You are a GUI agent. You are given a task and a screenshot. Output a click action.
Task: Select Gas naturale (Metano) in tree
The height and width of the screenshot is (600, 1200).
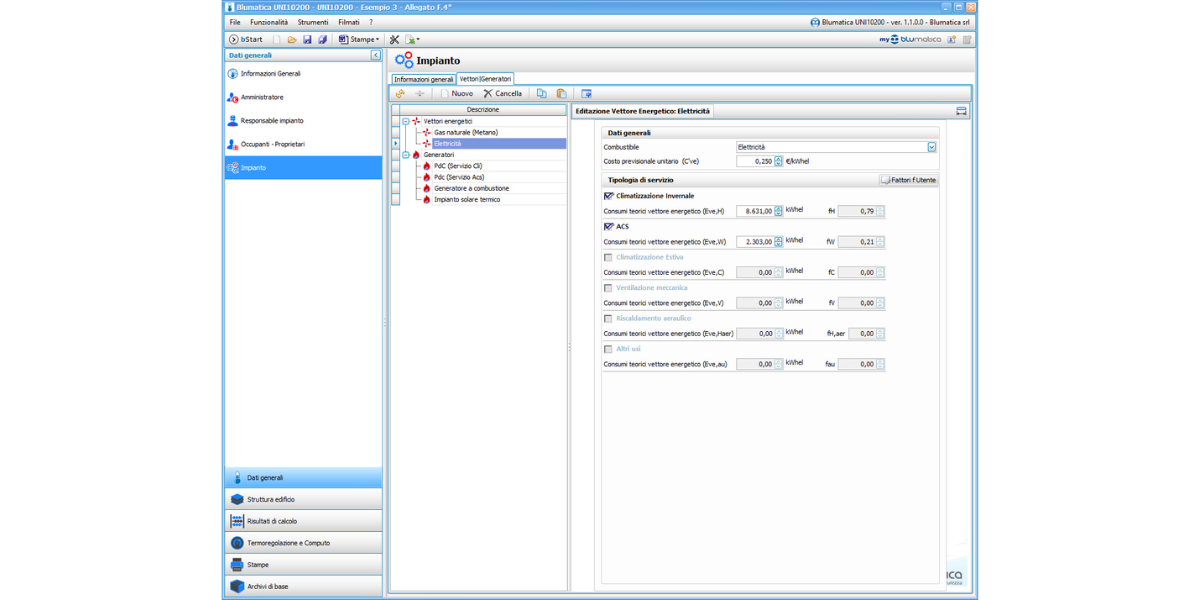pos(465,132)
